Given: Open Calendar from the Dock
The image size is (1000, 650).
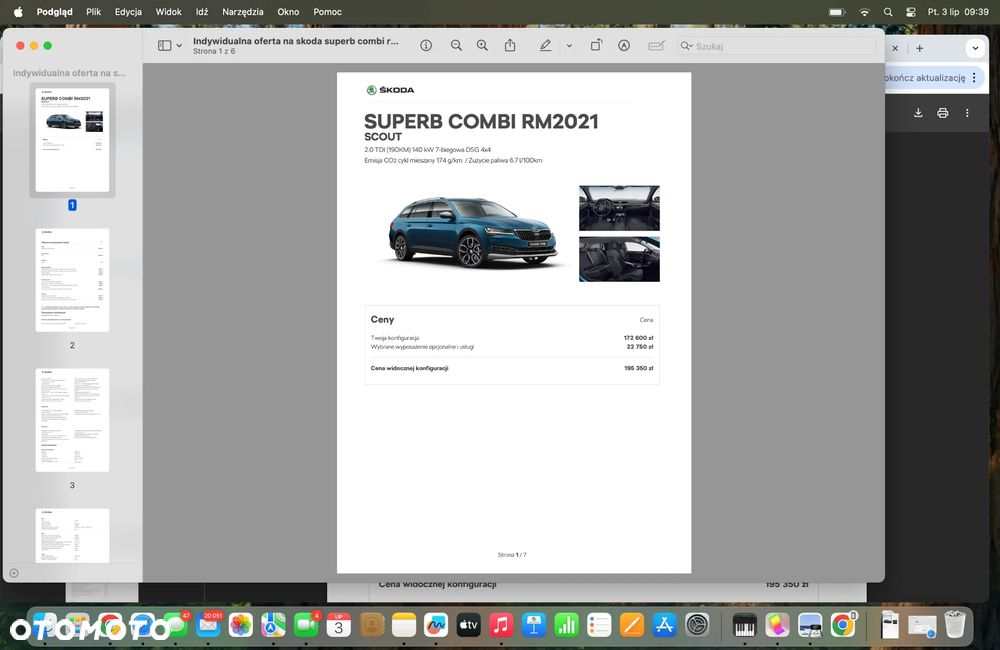Looking at the screenshot, I should 339,625.
